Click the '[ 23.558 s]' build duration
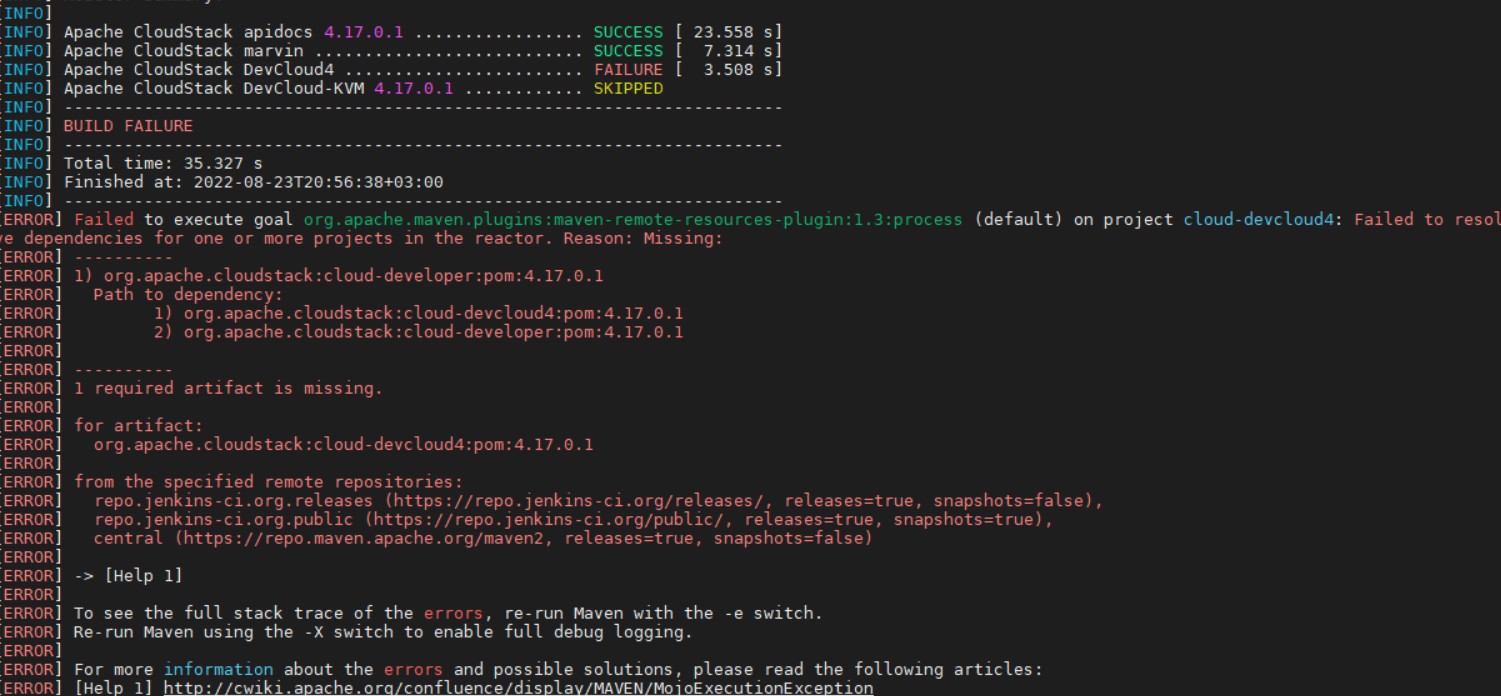Image resolution: width=1501 pixels, height=696 pixels. [x=728, y=32]
